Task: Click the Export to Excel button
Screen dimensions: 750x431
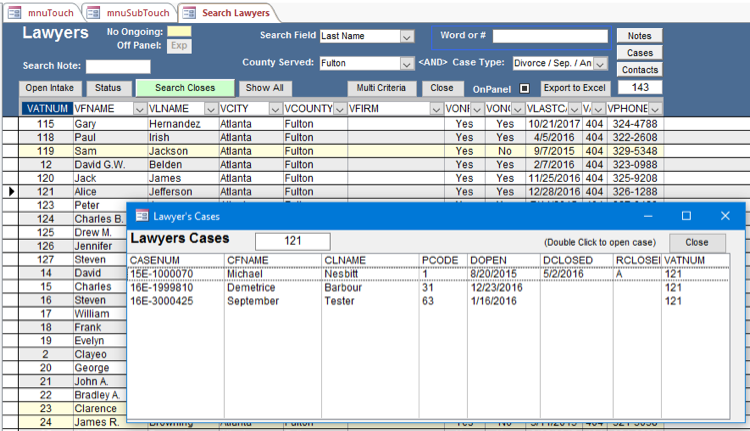Action: [574, 88]
